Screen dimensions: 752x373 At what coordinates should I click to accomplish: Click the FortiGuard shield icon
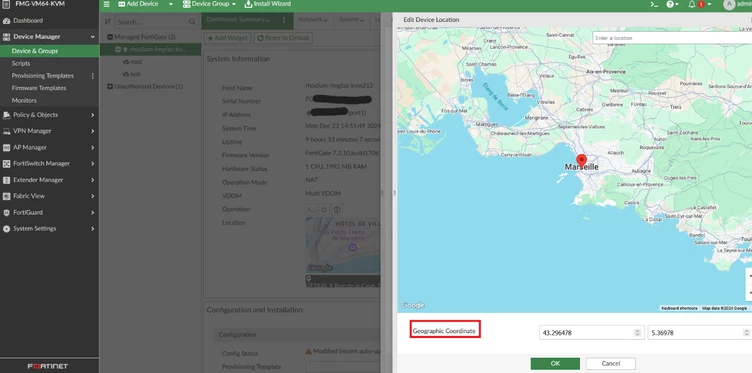point(6,212)
